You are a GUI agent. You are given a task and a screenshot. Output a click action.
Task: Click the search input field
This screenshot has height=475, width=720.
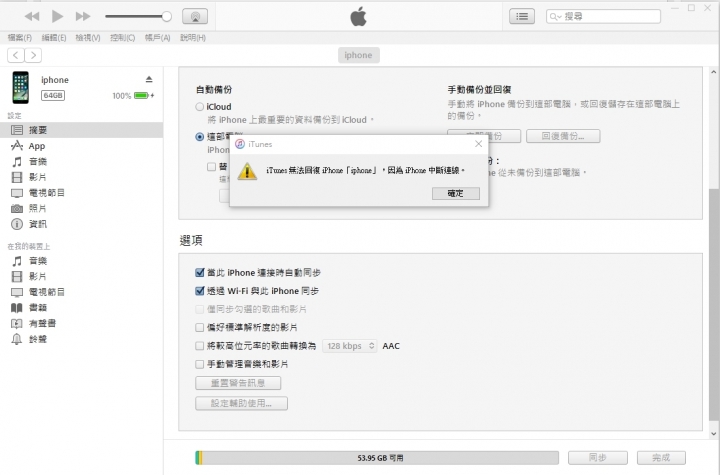(603, 17)
